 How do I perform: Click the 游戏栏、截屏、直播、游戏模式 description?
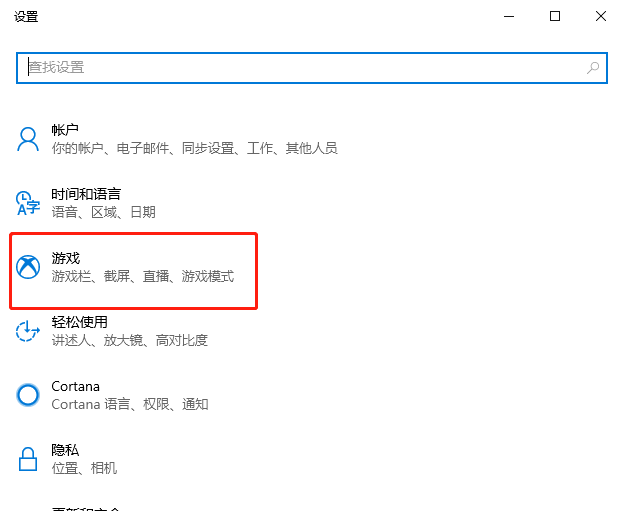tap(143, 276)
